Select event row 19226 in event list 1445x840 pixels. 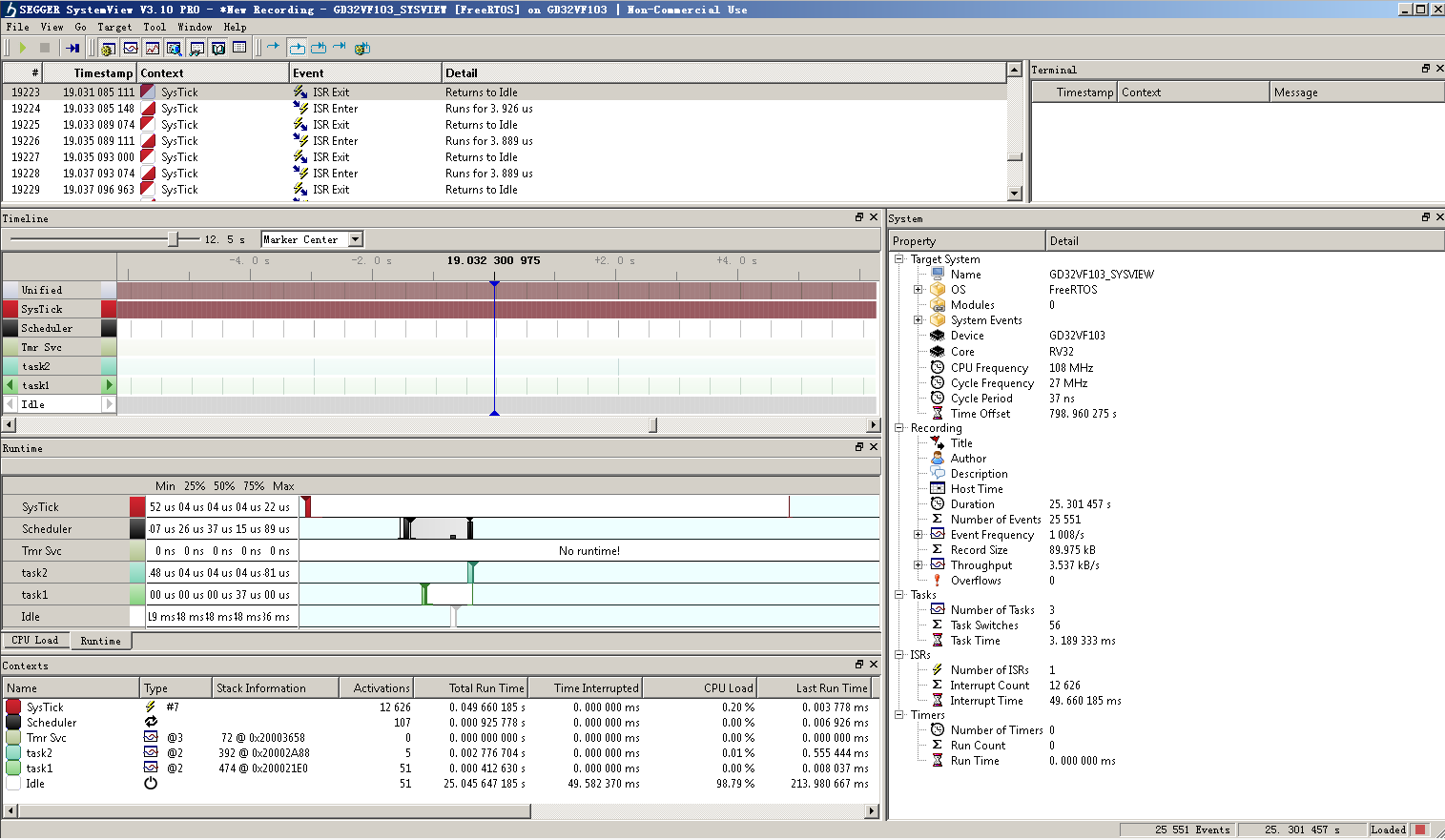(x=504, y=140)
